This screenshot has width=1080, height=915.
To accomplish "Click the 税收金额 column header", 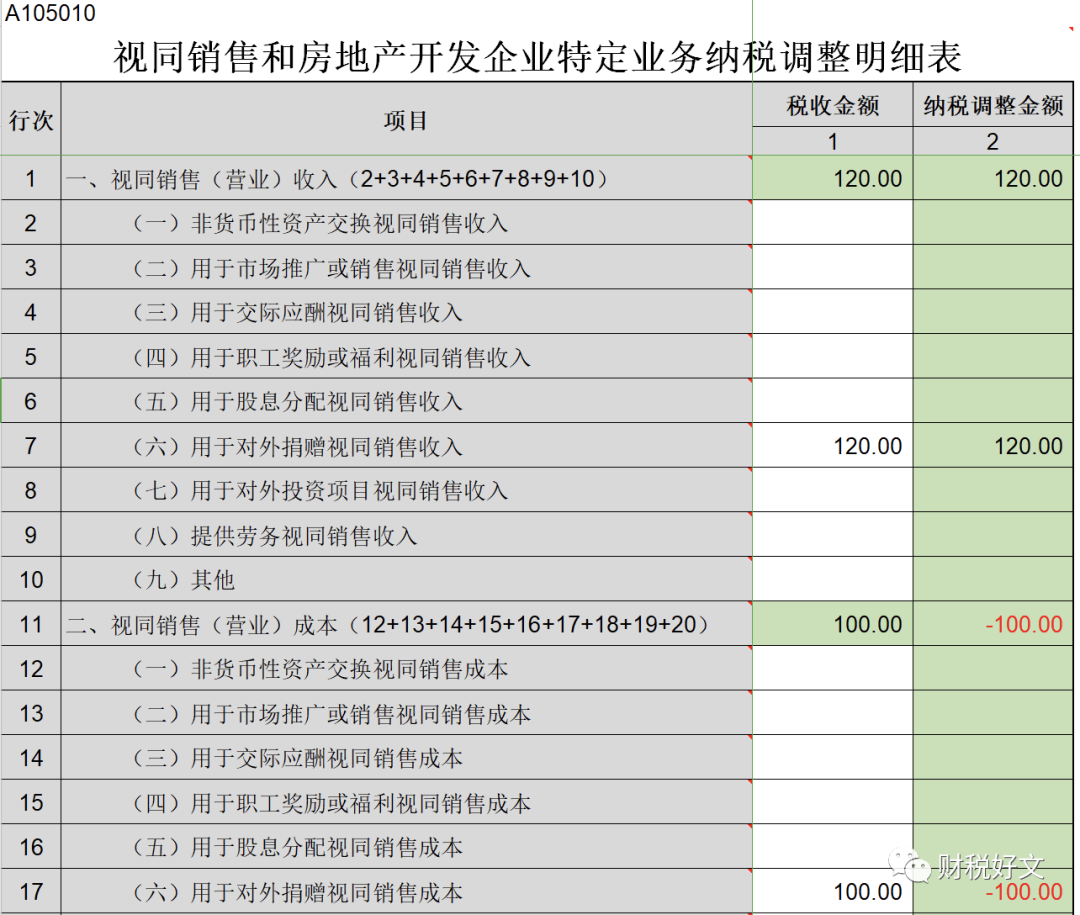I will (x=832, y=106).
